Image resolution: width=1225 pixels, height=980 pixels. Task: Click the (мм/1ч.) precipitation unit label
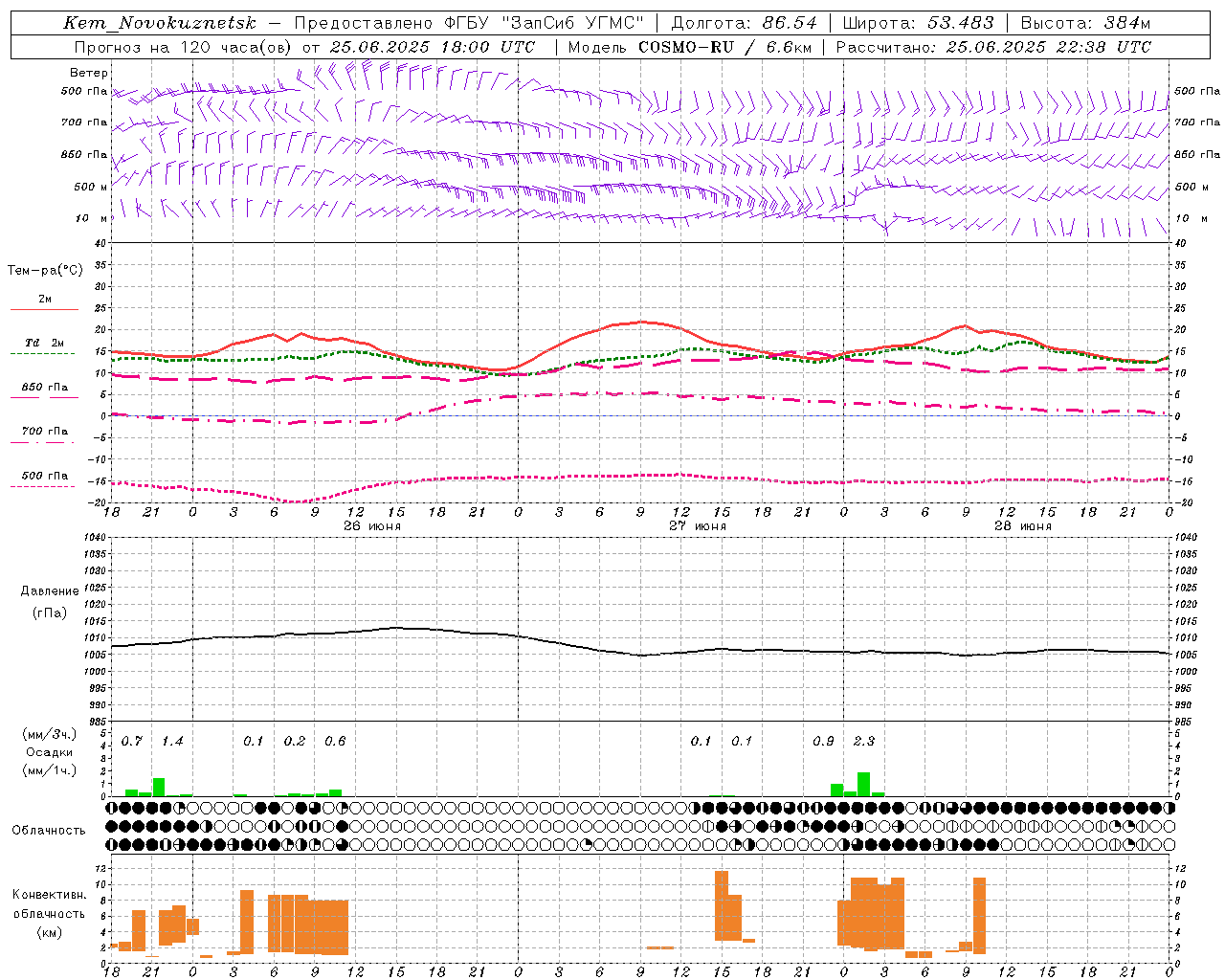coord(49,769)
